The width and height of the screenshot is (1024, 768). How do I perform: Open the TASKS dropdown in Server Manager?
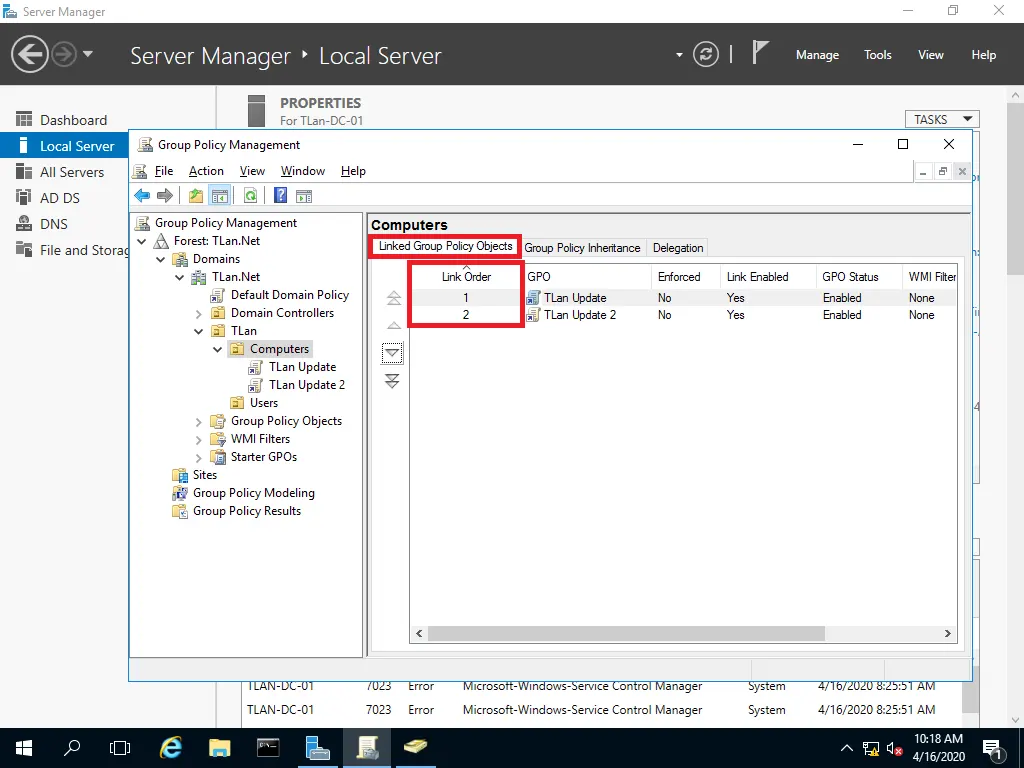(942, 120)
